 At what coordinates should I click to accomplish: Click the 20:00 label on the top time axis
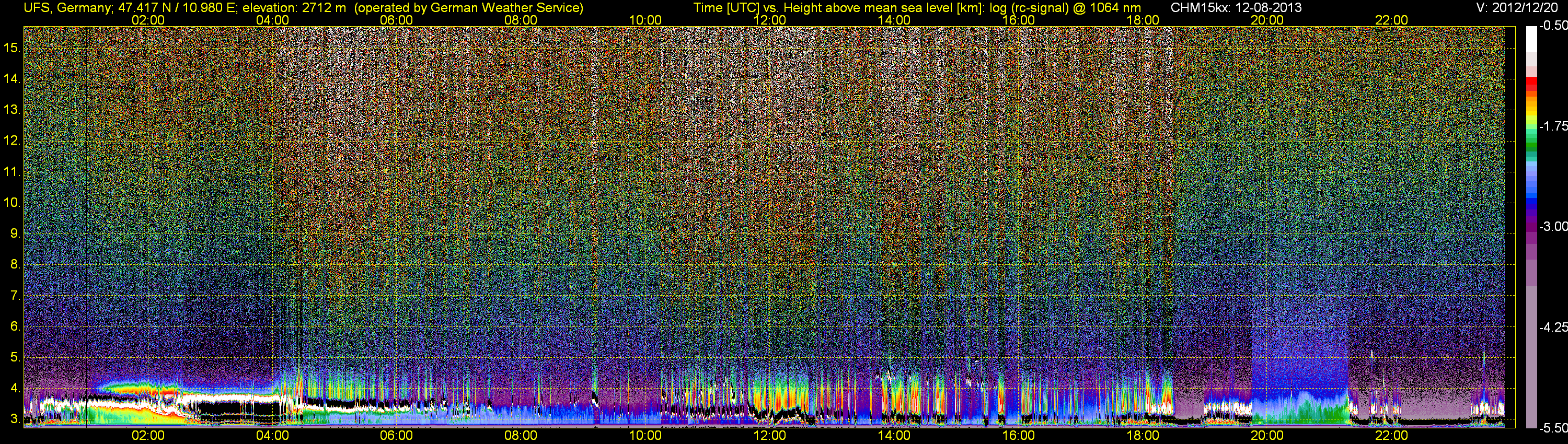[1267, 20]
